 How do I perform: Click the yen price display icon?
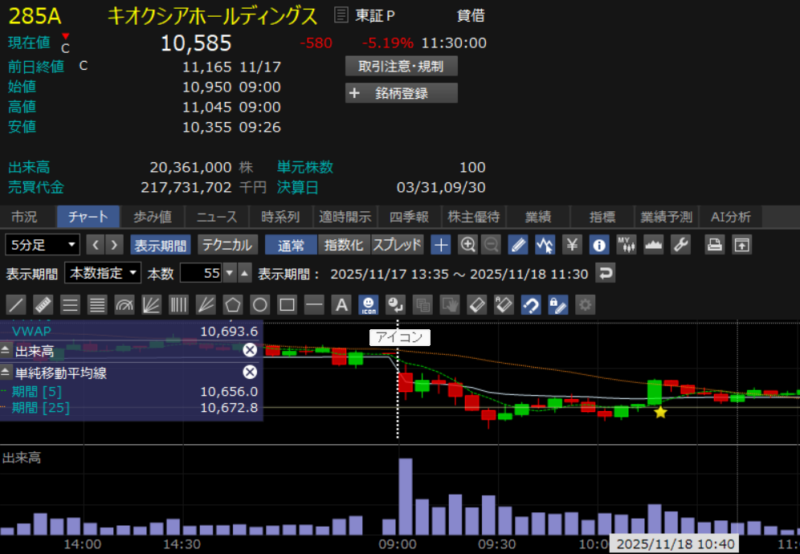pos(573,245)
